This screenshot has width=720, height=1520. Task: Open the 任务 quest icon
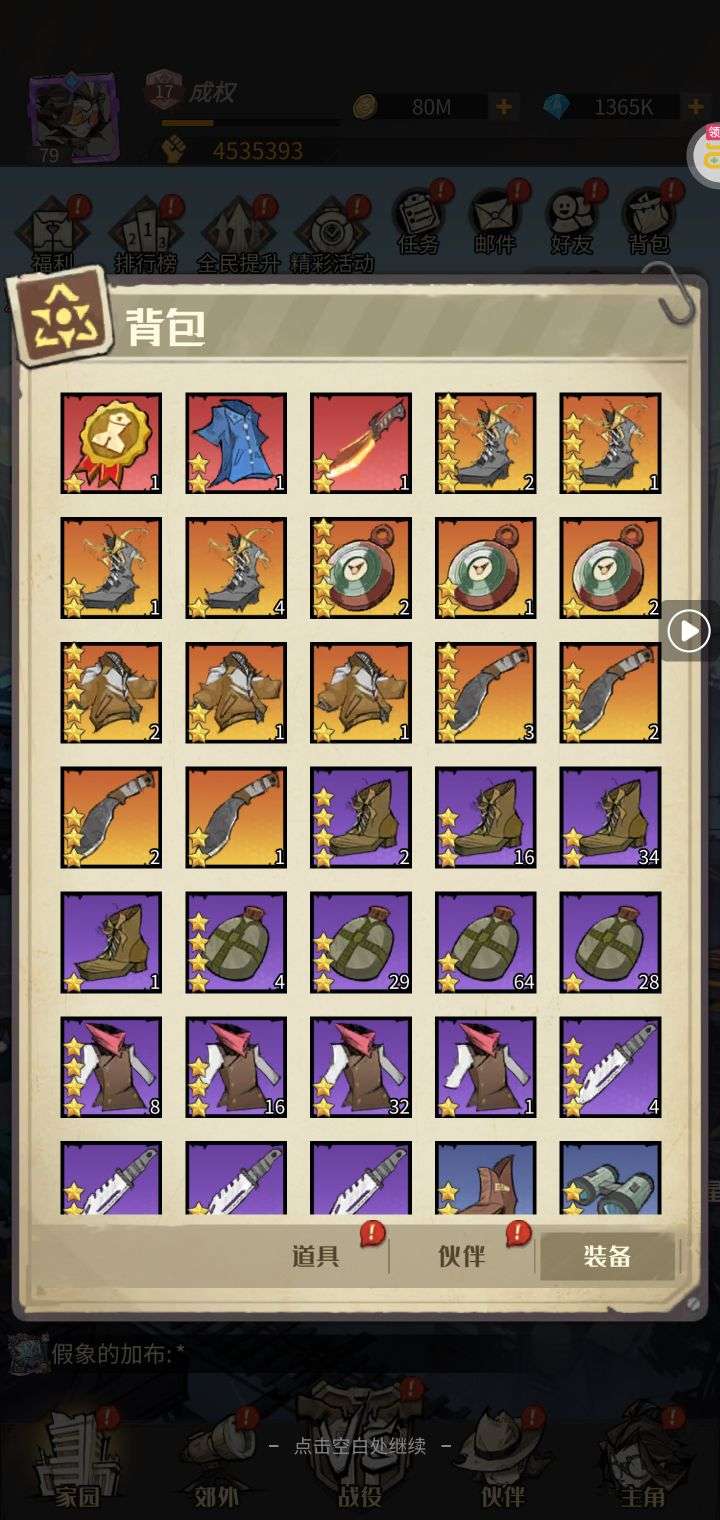pos(418,221)
